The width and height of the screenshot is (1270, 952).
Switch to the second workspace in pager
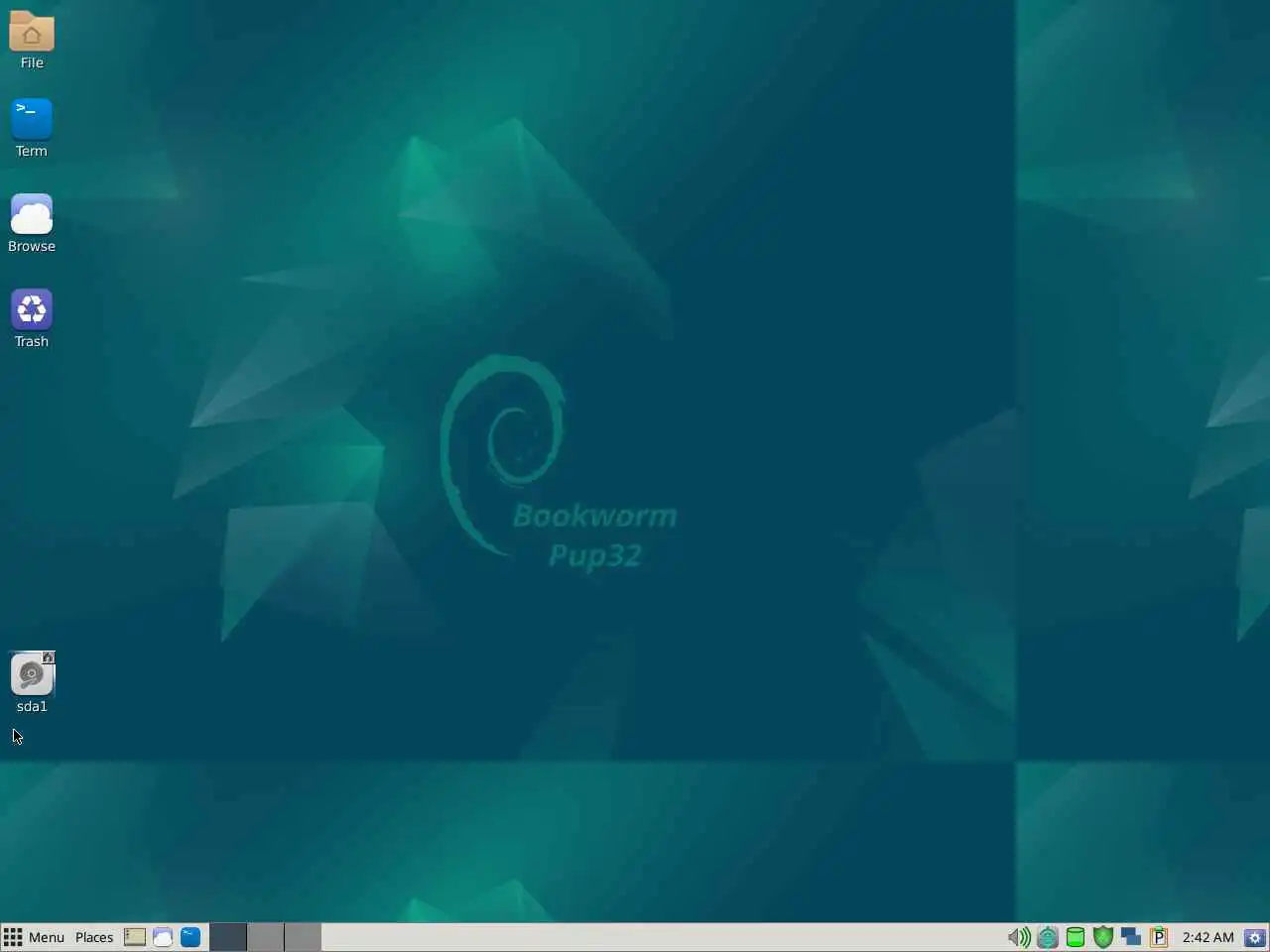coord(265,937)
